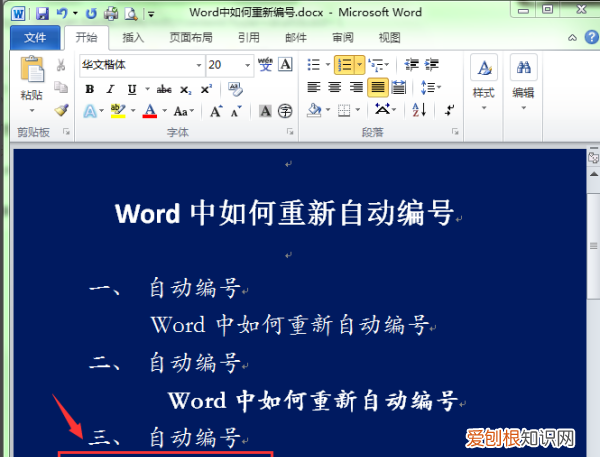This screenshot has width=600, height=457.
Task: Click the Cut scissors icon
Action: coord(61,65)
